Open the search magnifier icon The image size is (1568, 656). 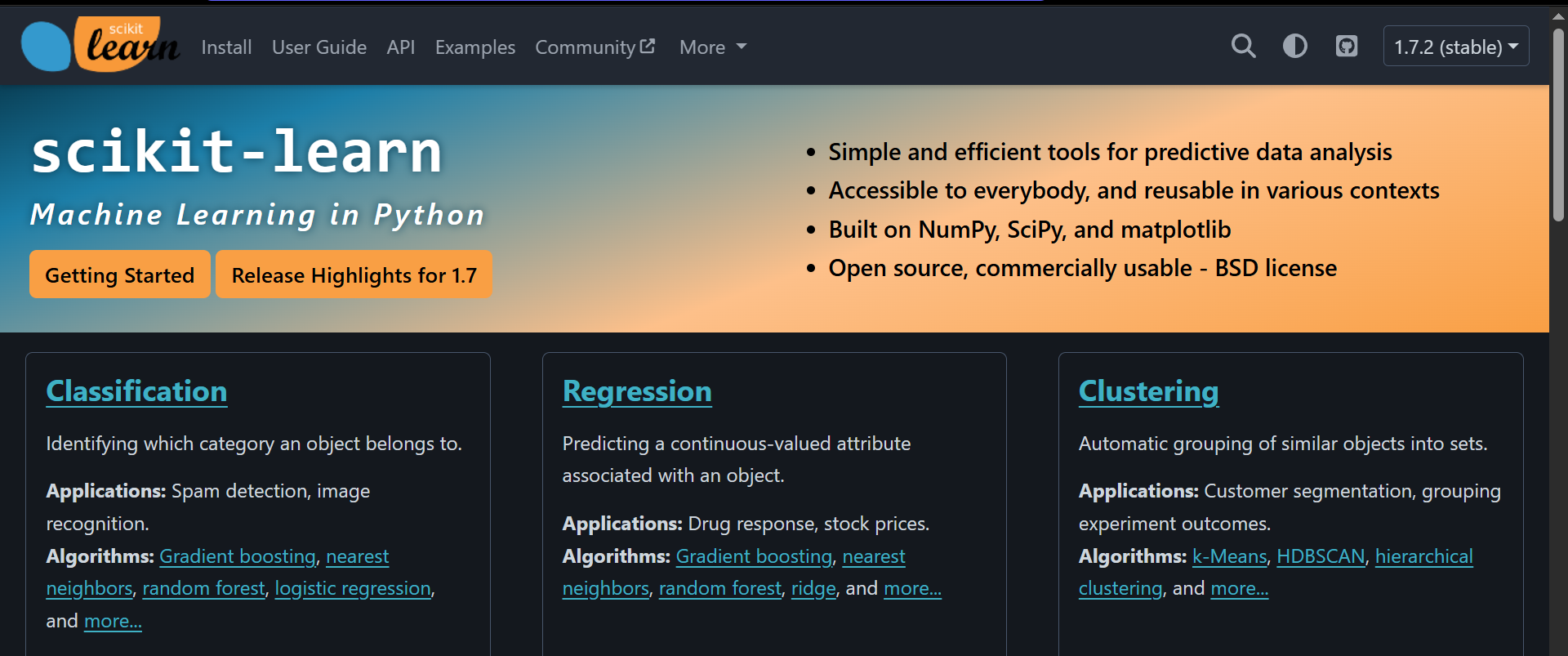coord(1243,46)
